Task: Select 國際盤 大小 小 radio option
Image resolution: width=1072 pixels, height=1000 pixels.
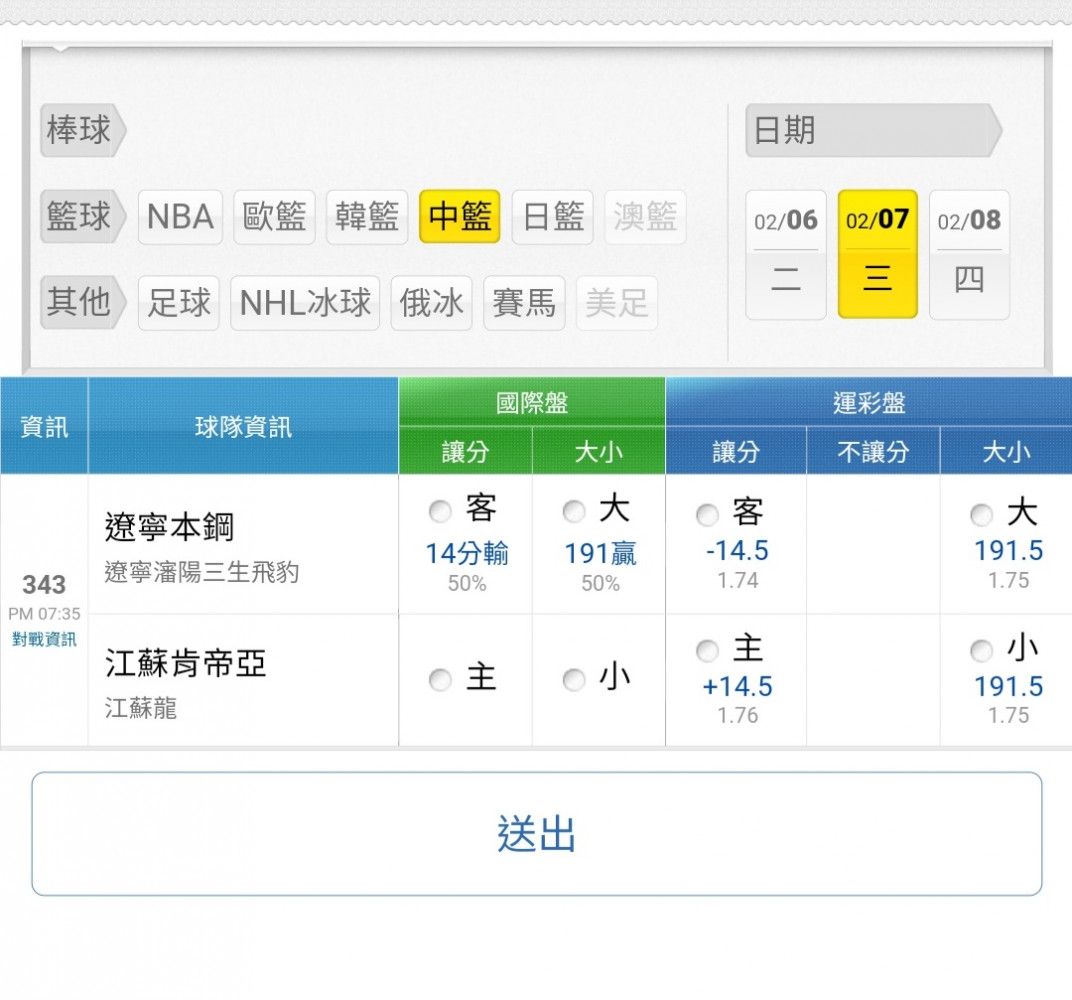Action: (x=574, y=679)
